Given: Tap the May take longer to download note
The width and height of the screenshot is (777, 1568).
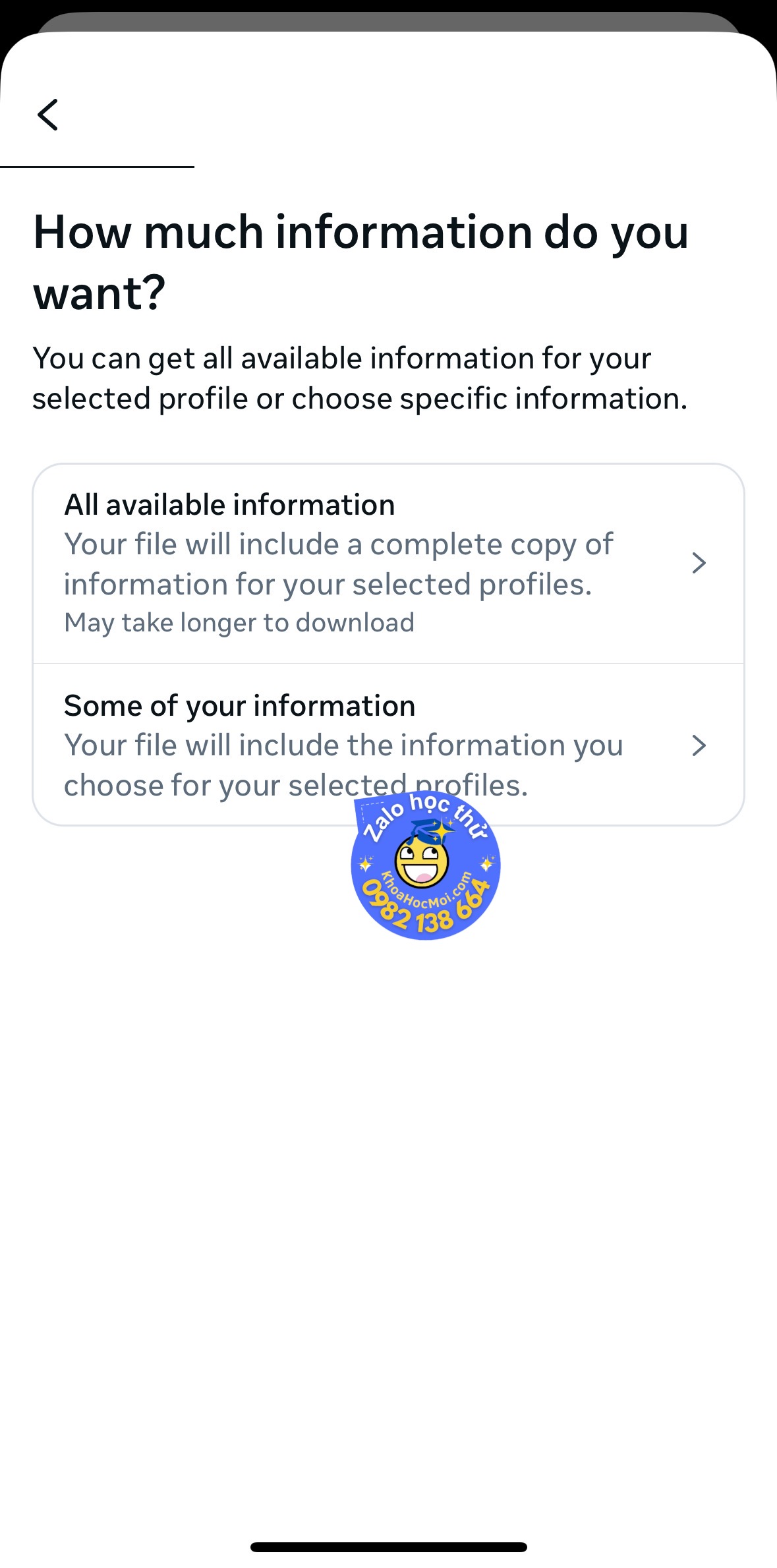Looking at the screenshot, I should 239,623.
